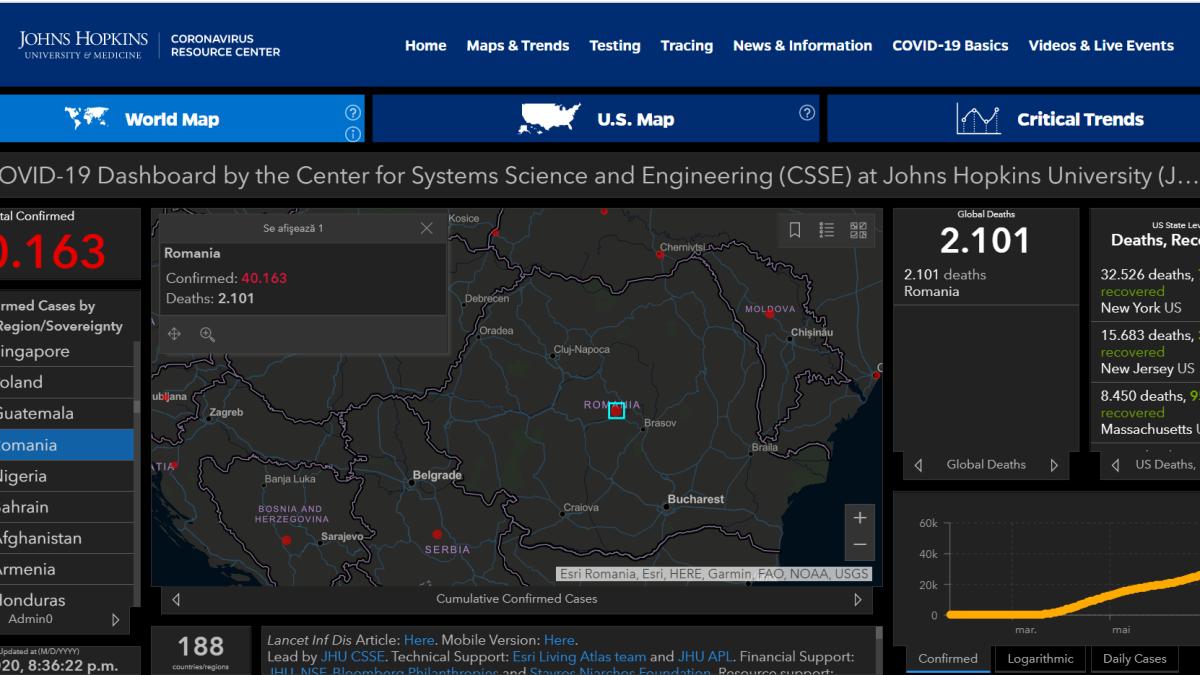The height and width of the screenshot is (675, 1200).
Task: Select the red Romania marker on map
Action: [616, 410]
